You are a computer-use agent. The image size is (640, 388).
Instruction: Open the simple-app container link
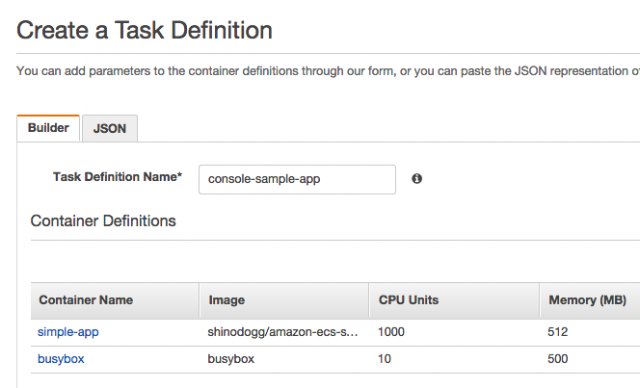click(68, 332)
